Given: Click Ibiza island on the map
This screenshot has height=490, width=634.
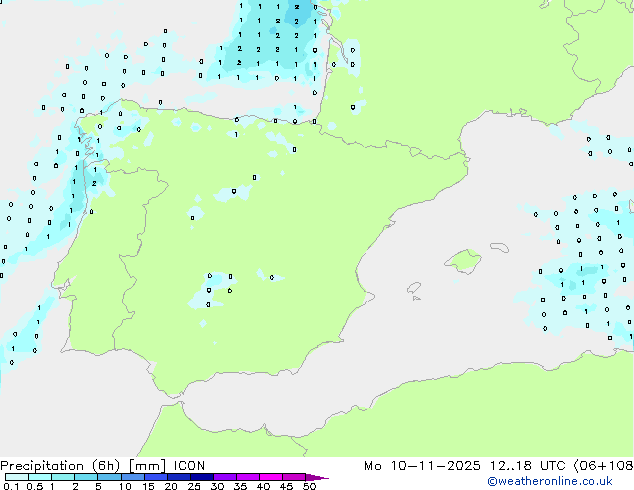Looking at the screenshot, I should point(414,288).
